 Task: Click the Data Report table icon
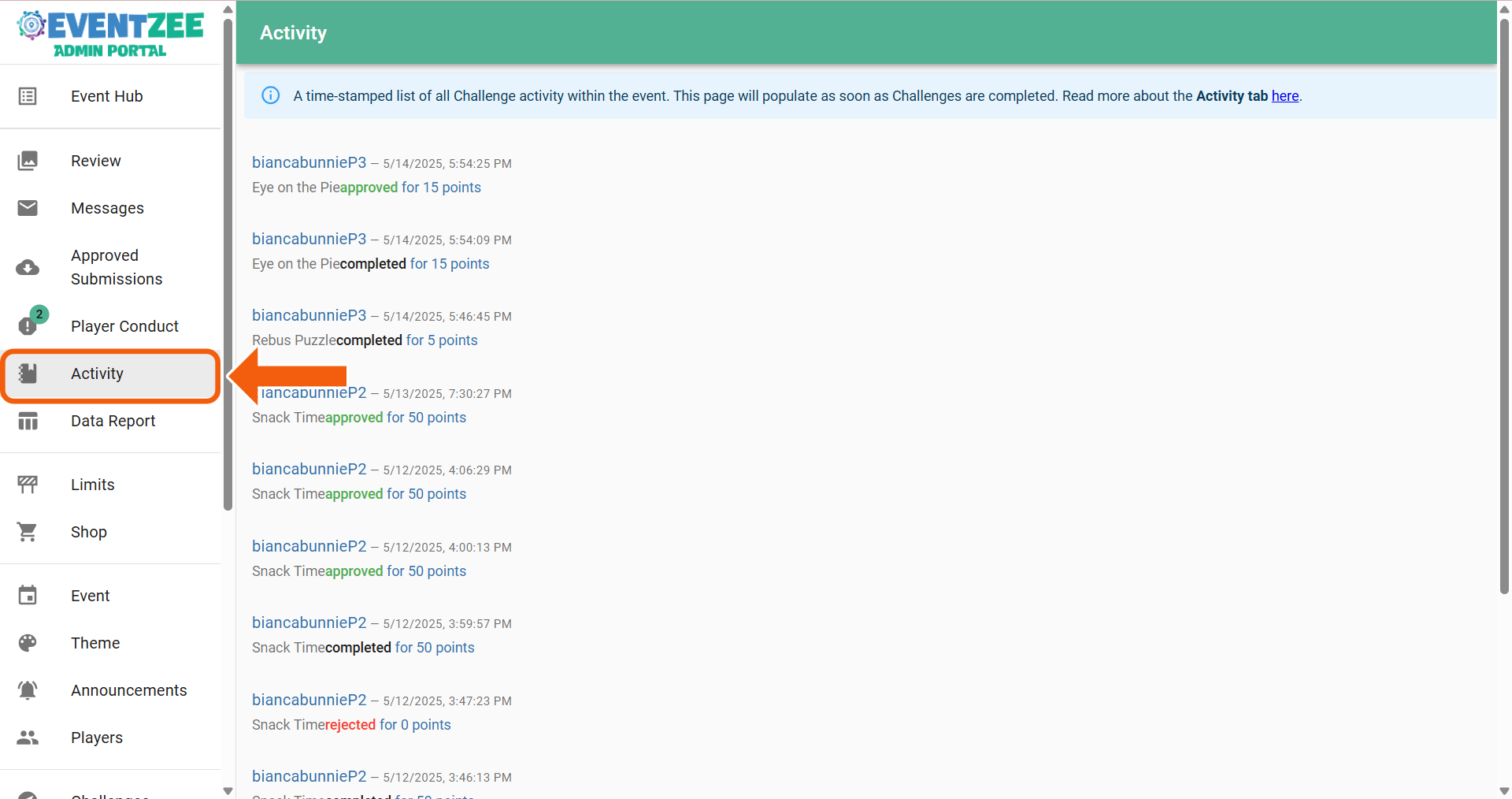click(x=28, y=422)
